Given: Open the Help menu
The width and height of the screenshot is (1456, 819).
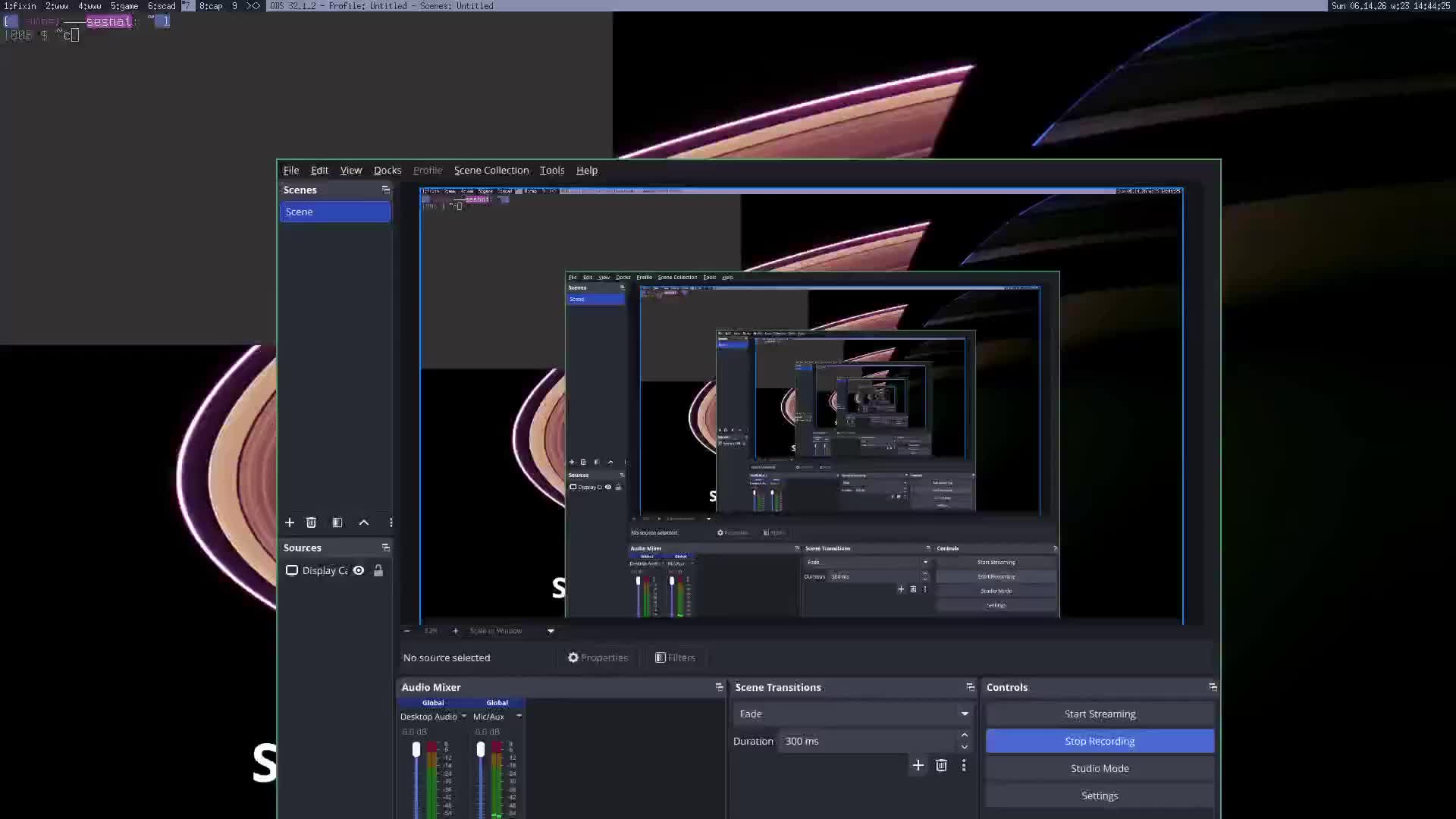Looking at the screenshot, I should (x=587, y=170).
